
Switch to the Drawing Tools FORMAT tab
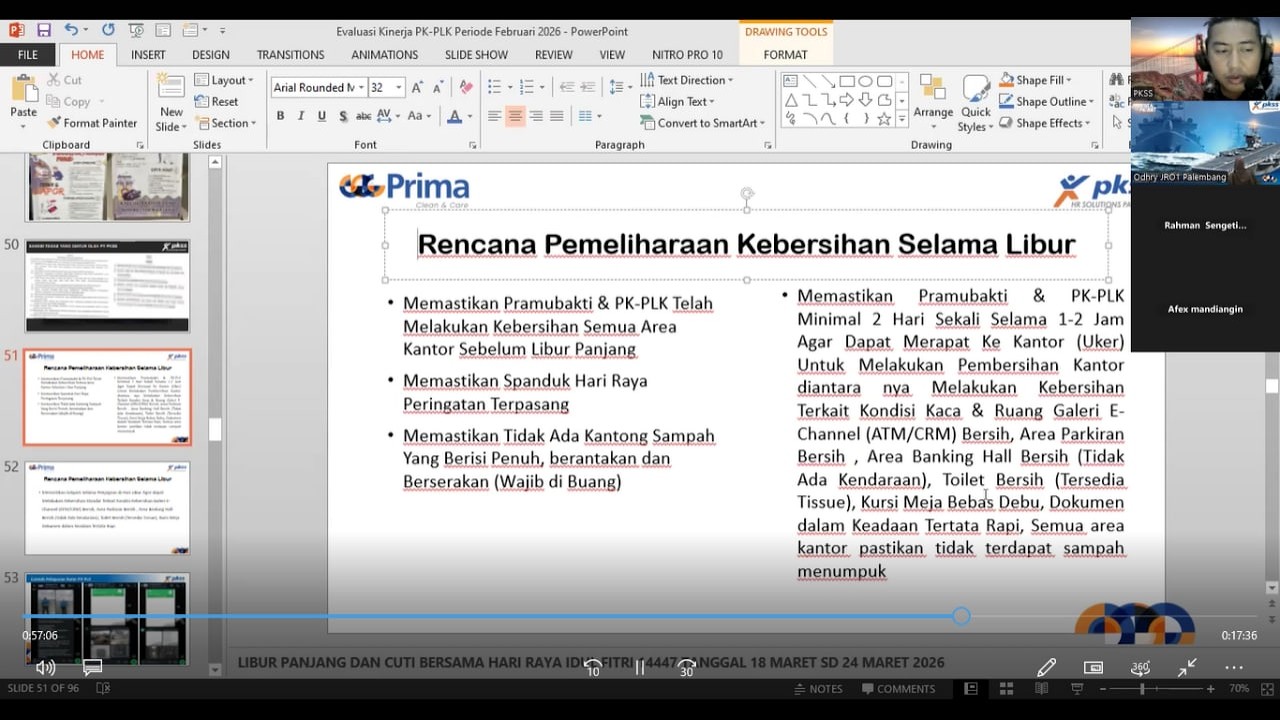point(785,55)
